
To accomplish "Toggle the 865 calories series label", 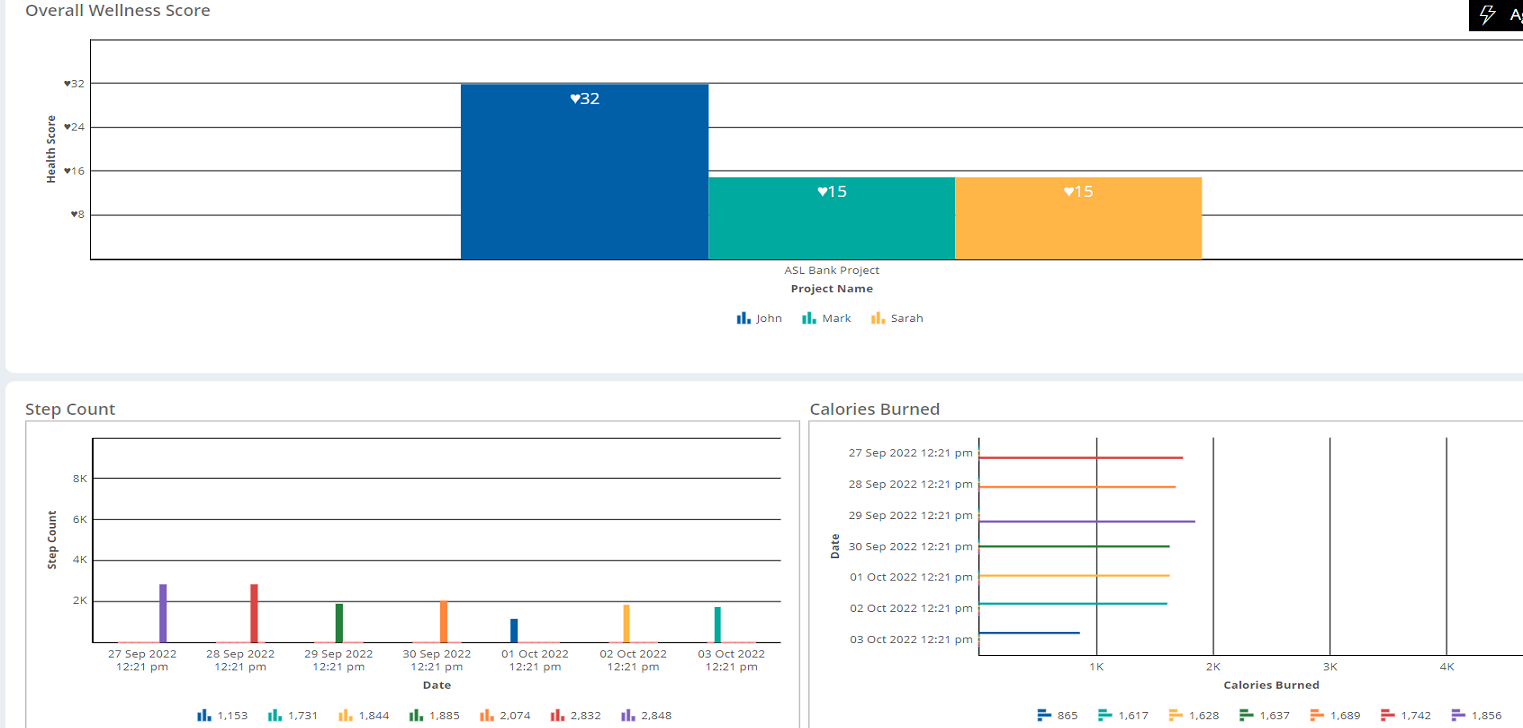I will click(1068, 716).
